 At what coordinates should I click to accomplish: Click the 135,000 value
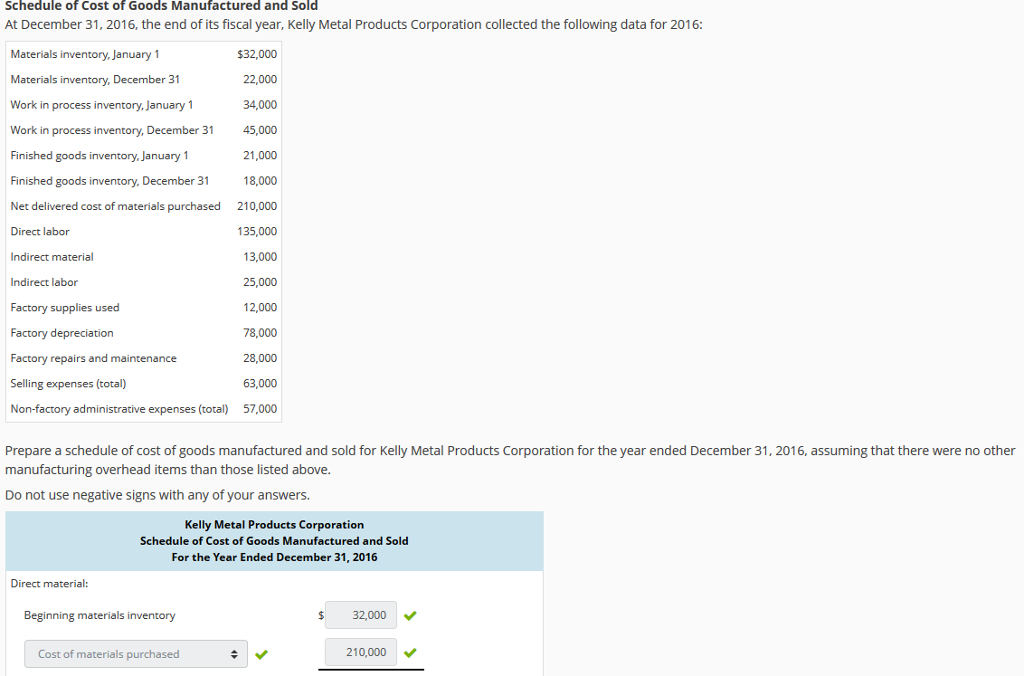257,232
